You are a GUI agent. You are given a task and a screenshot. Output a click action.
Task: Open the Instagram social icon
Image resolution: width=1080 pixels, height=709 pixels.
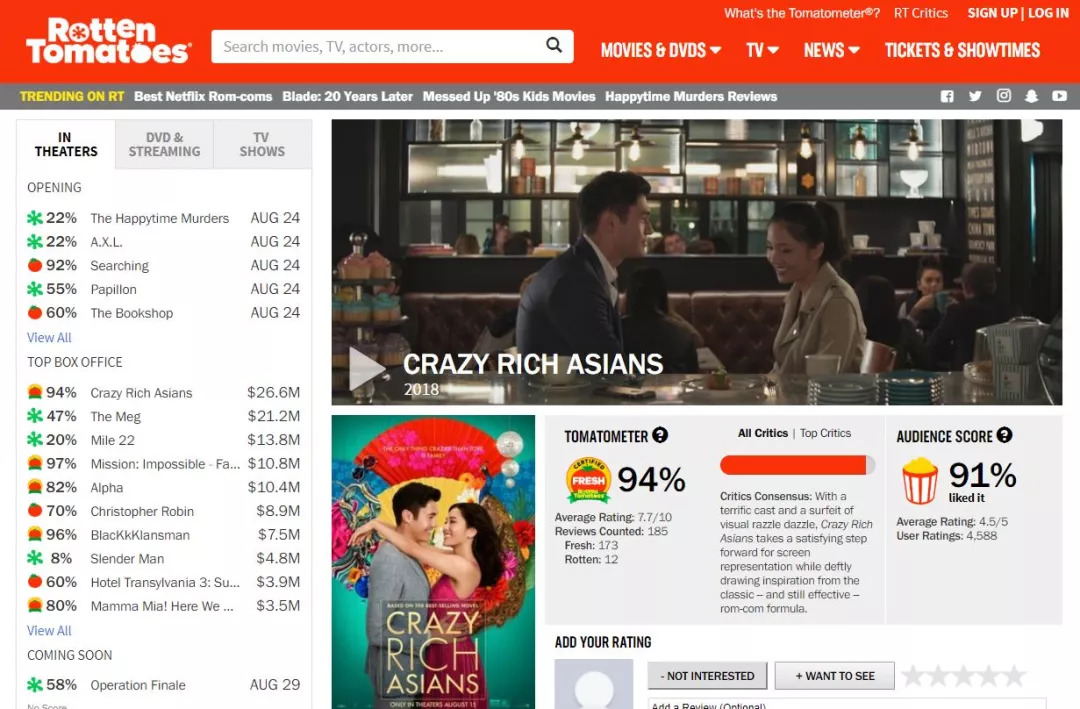coord(1004,96)
